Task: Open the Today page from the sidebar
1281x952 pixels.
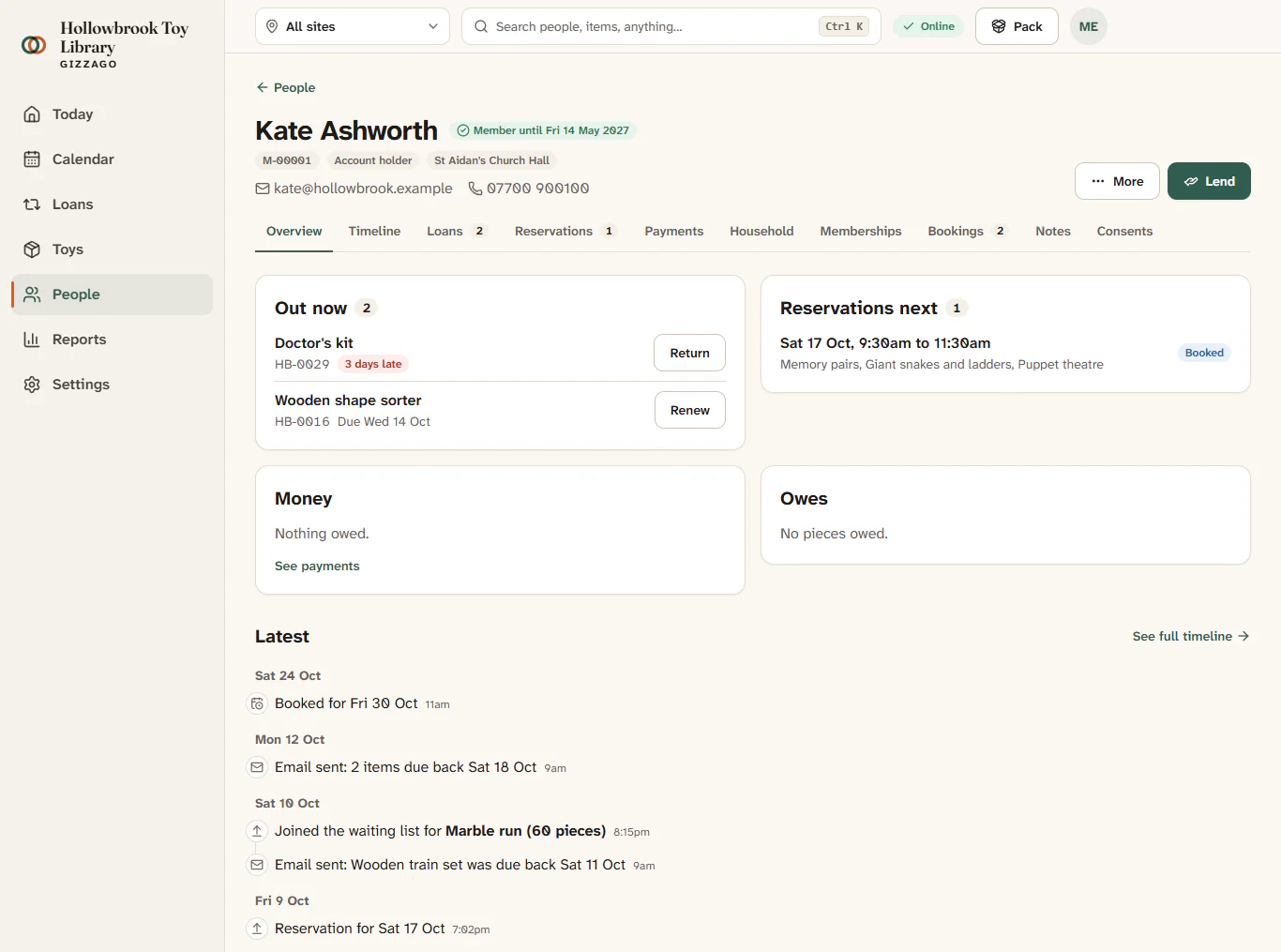Action: click(x=112, y=114)
